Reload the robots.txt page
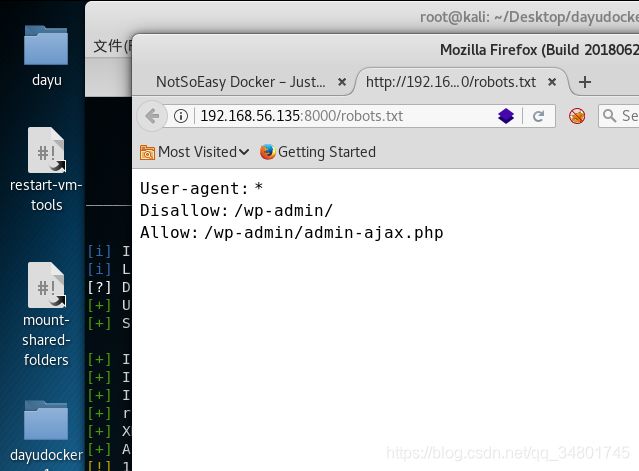The width and height of the screenshot is (639, 471). point(538,117)
